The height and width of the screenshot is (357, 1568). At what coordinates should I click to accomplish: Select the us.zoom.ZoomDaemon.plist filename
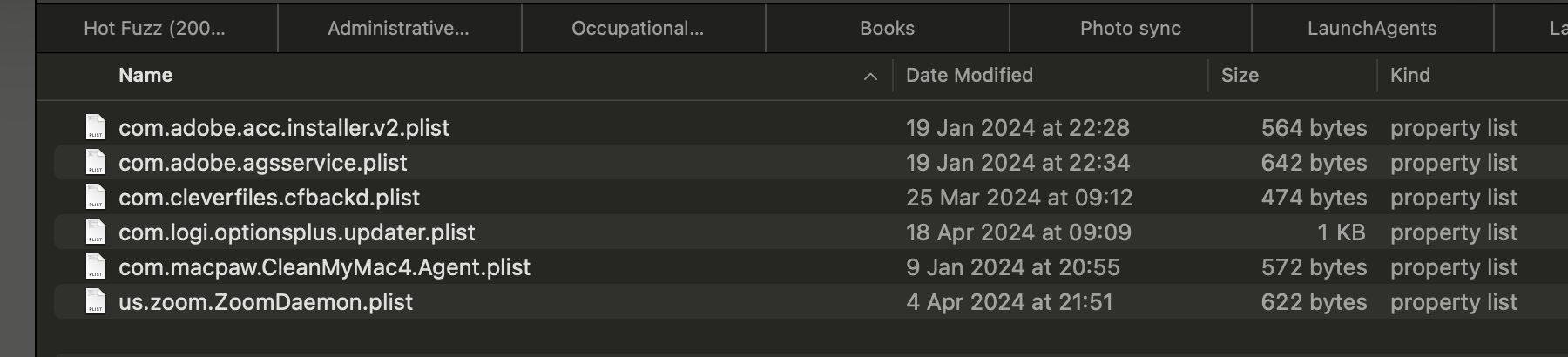pos(266,302)
